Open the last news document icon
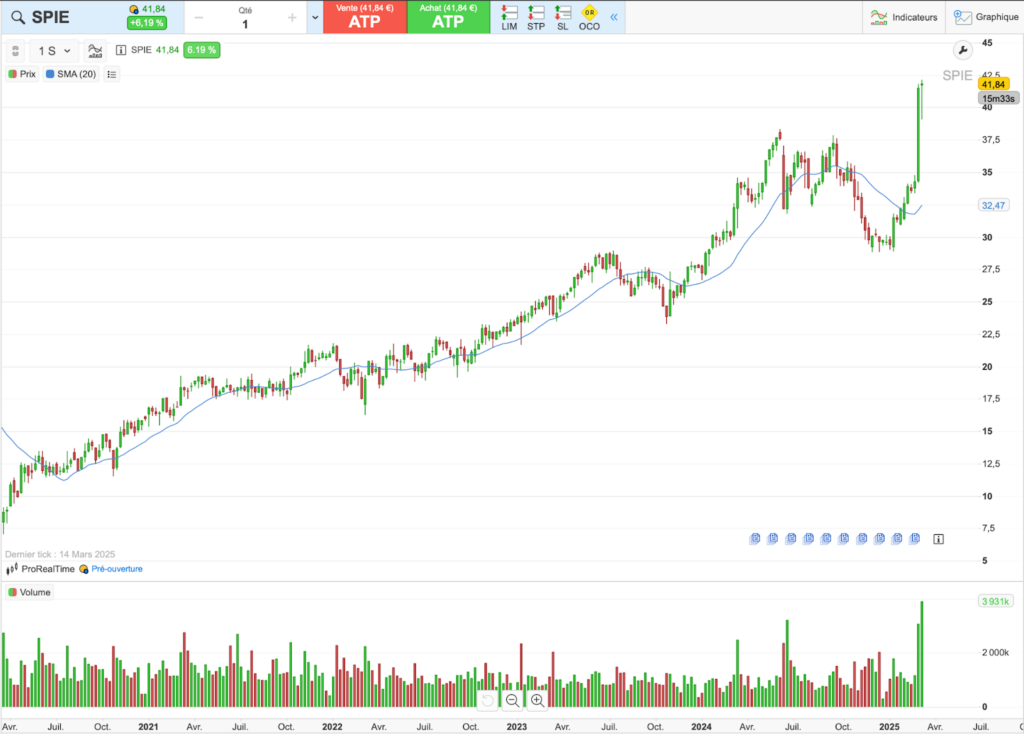The height and width of the screenshot is (734, 1024). (x=914, y=539)
